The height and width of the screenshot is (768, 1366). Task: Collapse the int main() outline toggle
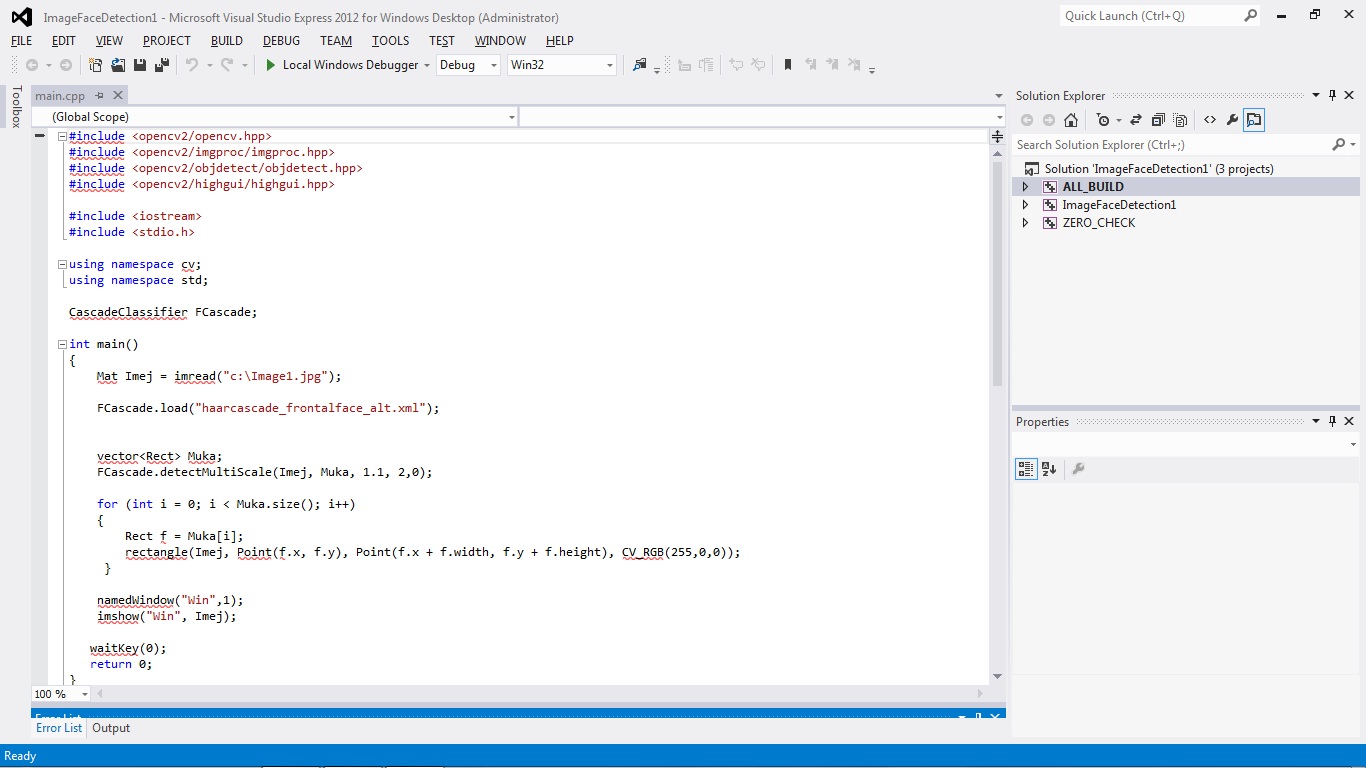62,344
